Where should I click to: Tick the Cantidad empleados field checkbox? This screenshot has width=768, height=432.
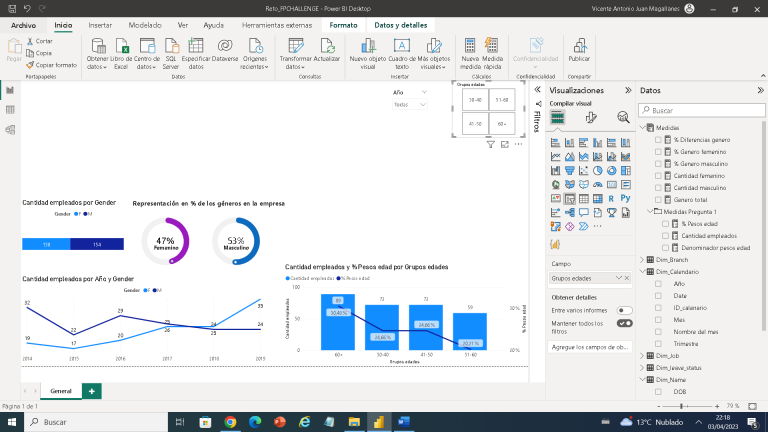click(666, 235)
